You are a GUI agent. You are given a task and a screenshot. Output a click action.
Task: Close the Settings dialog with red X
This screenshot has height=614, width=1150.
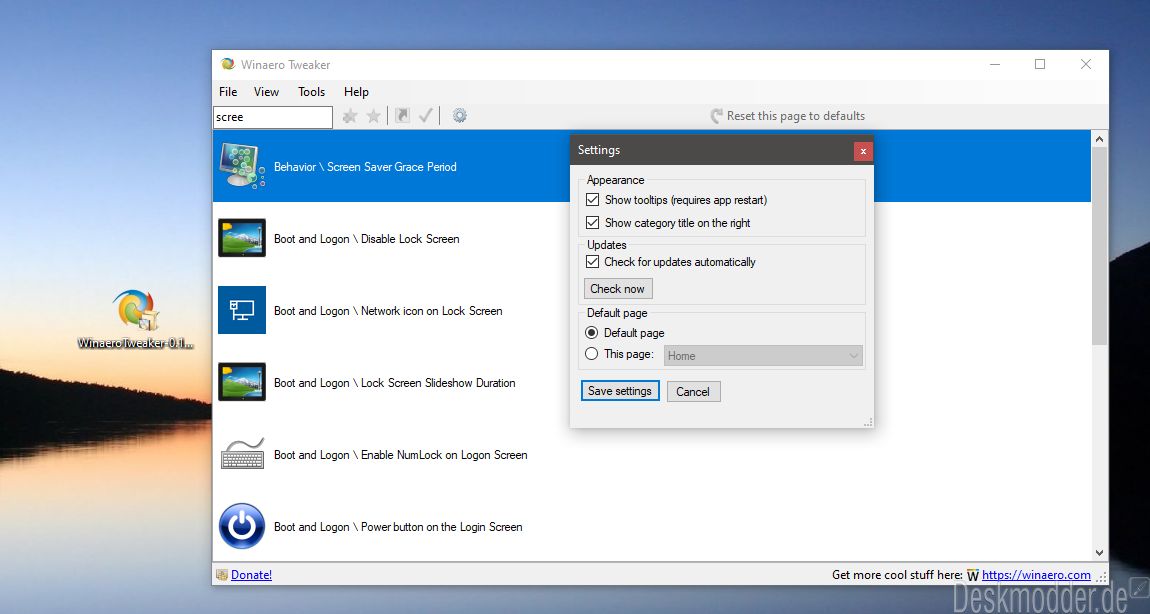863,151
